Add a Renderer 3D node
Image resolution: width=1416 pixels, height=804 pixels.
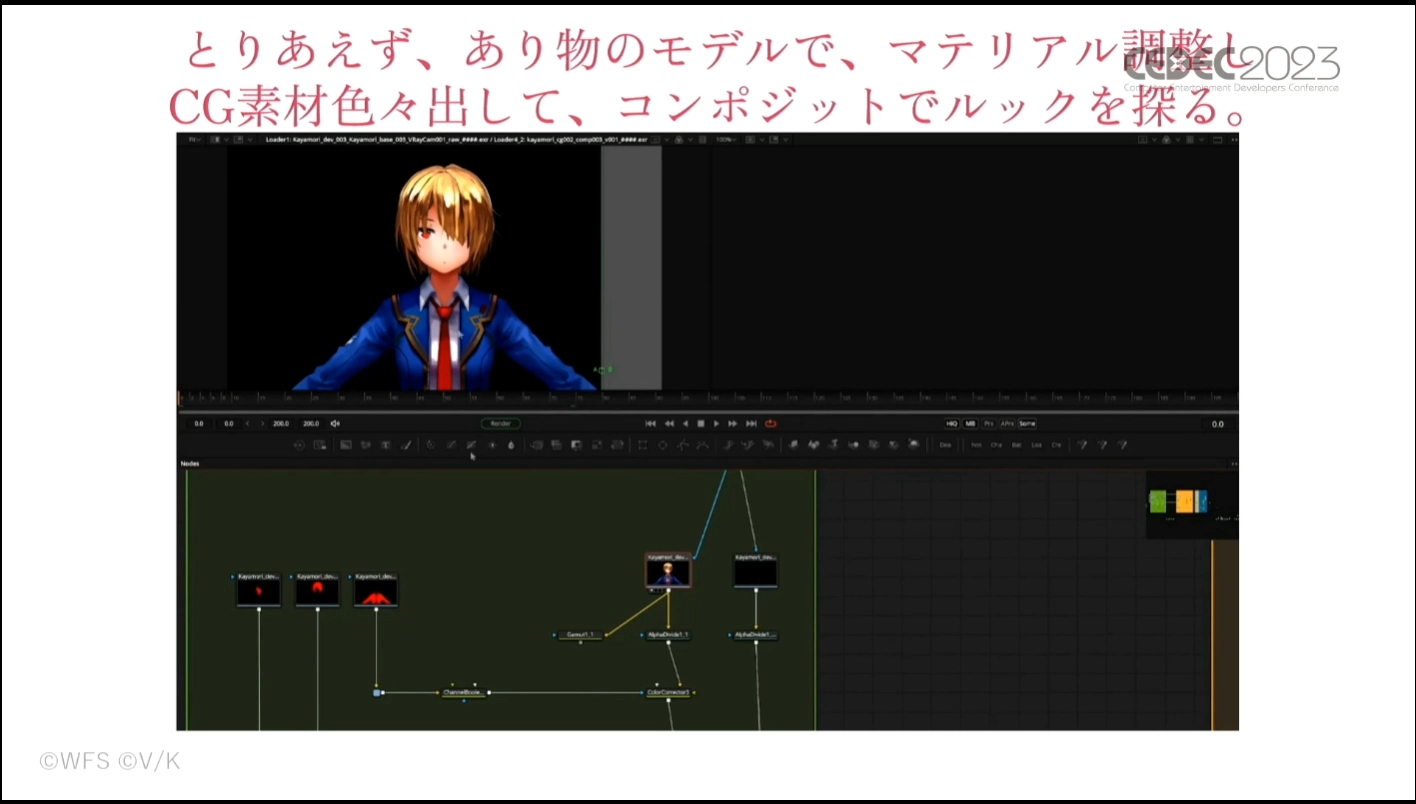pyautogui.click(x=914, y=445)
